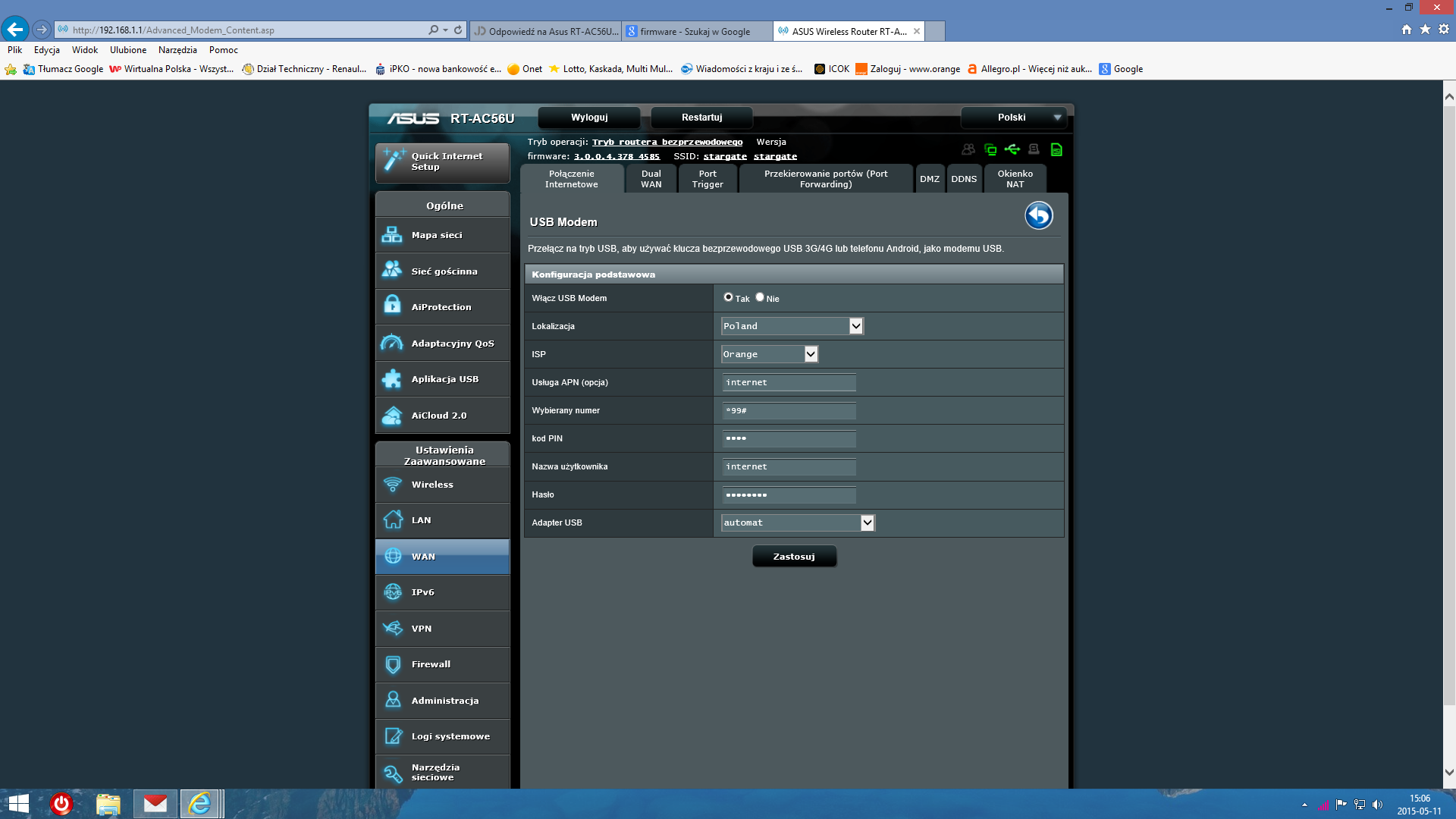Screen dimensions: 1456x819
Task: Click the USB status icon in header
Action: tap(1012, 149)
